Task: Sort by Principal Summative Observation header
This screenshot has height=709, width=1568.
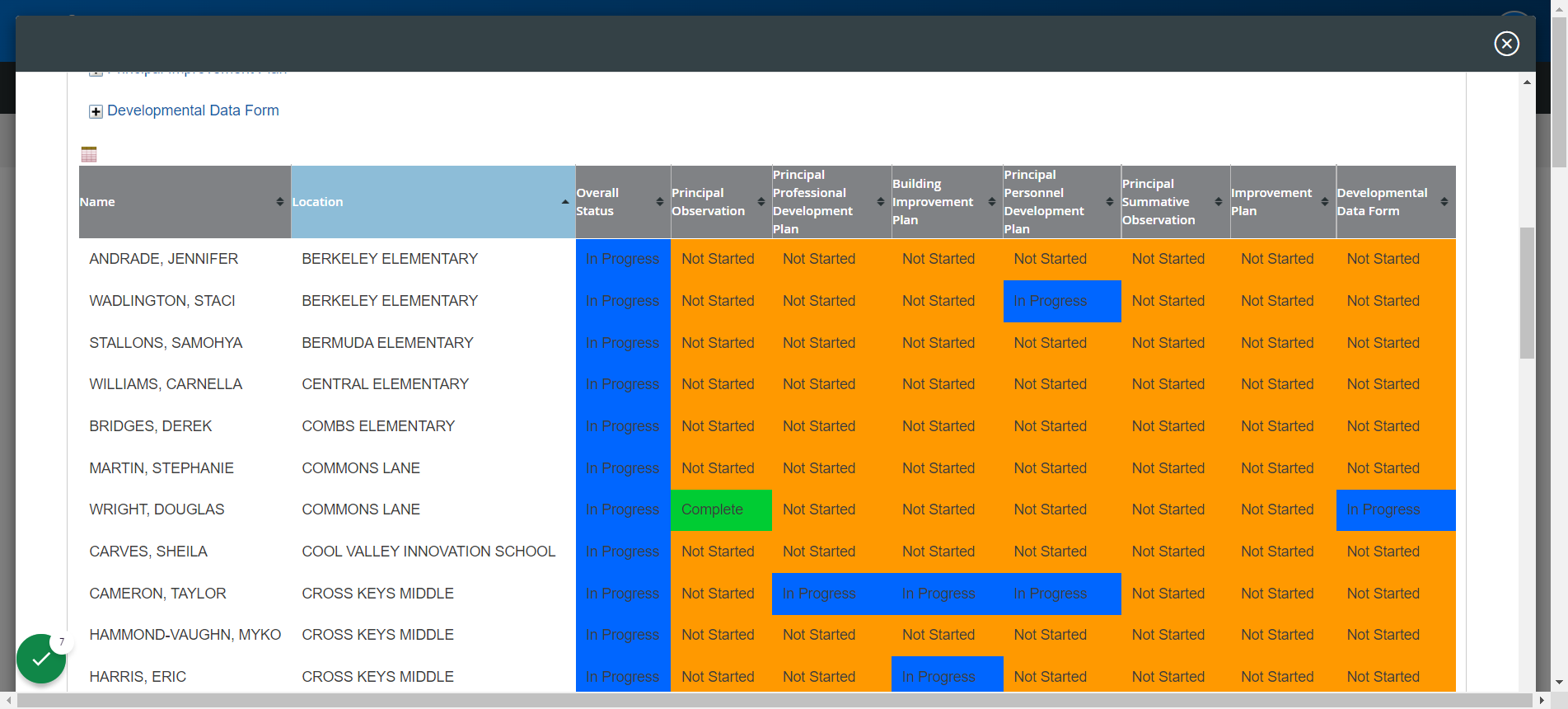Action: pyautogui.click(x=1176, y=202)
